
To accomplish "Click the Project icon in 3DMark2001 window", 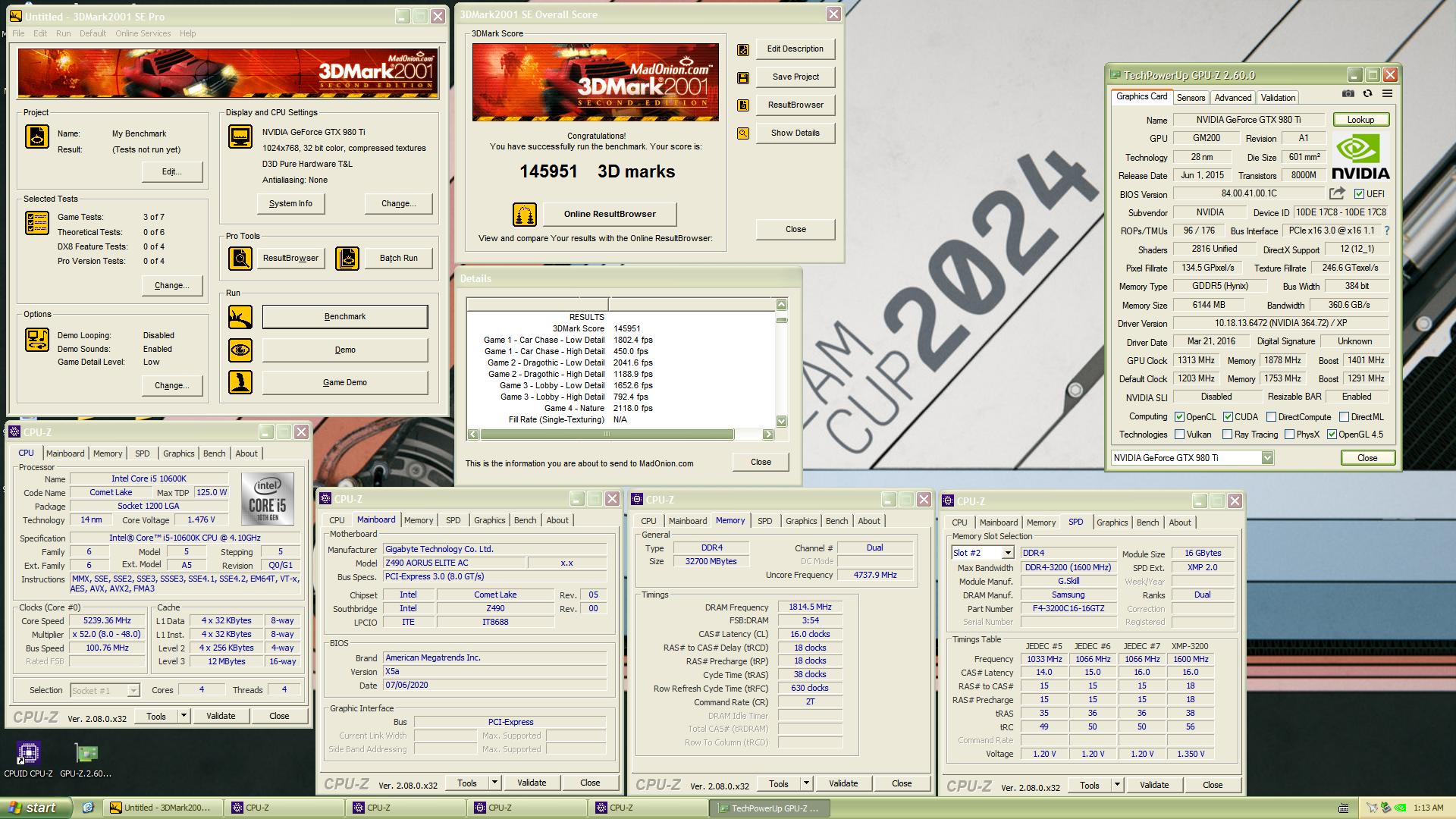I will tap(37, 136).
